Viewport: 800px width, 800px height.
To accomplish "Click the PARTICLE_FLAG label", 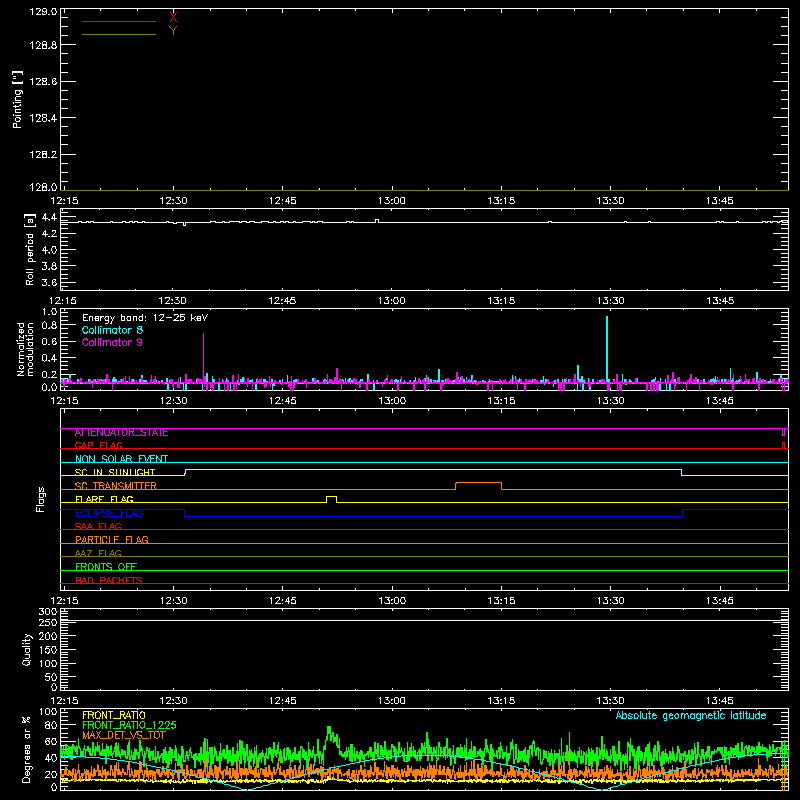I will 112,539.
